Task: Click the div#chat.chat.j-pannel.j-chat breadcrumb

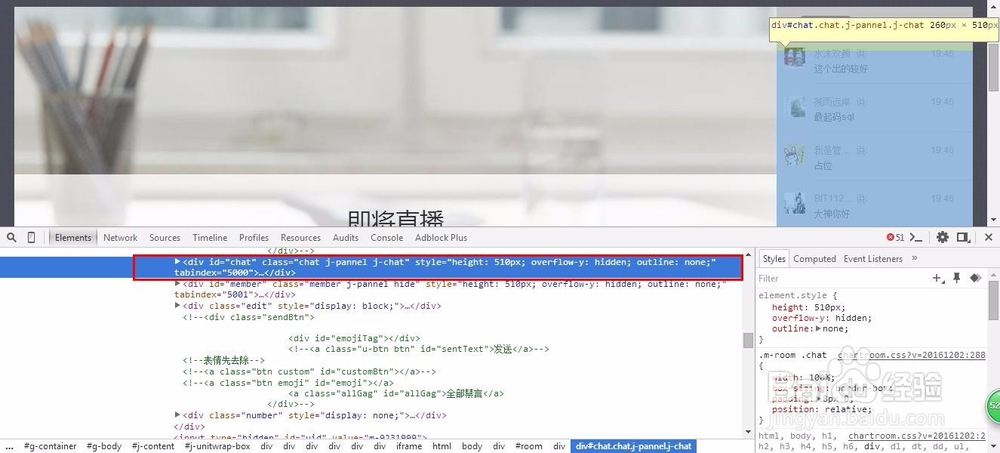Action: (633, 446)
